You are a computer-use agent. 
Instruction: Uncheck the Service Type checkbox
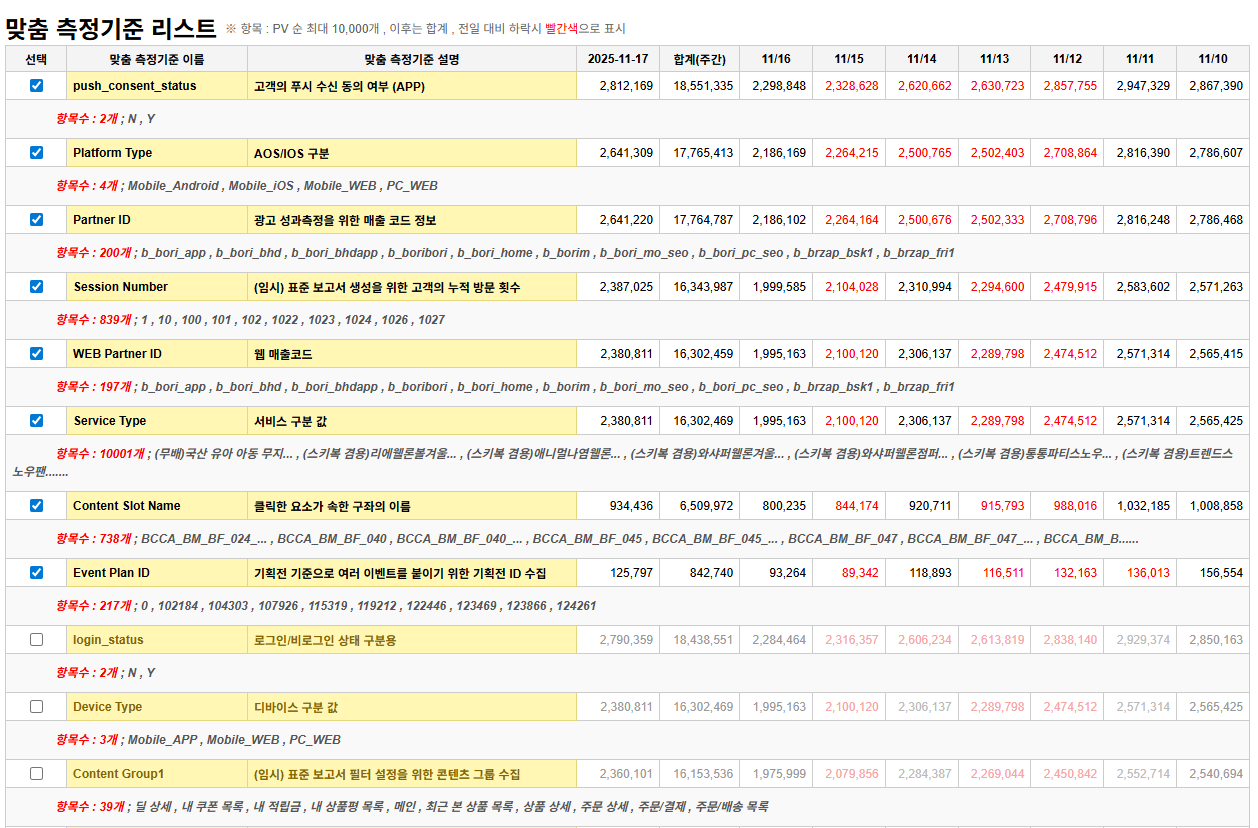[37, 421]
